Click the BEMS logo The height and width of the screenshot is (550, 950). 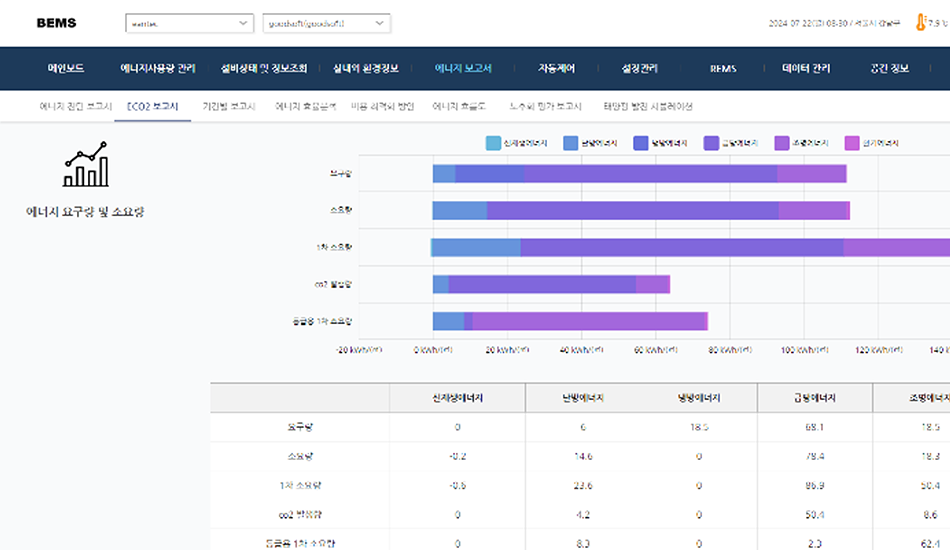click(x=56, y=23)
